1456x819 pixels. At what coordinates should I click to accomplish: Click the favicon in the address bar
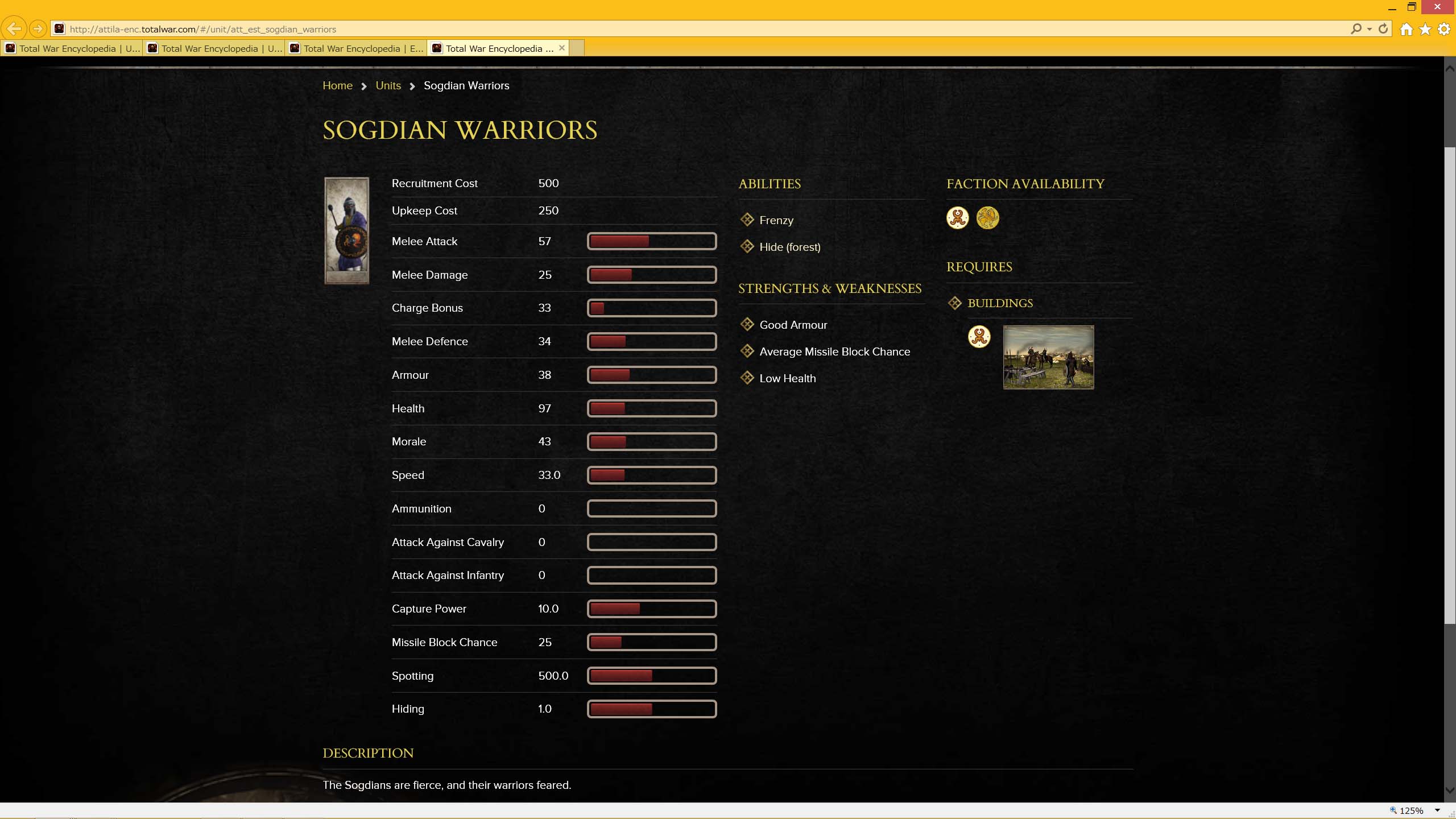point(59,28)
